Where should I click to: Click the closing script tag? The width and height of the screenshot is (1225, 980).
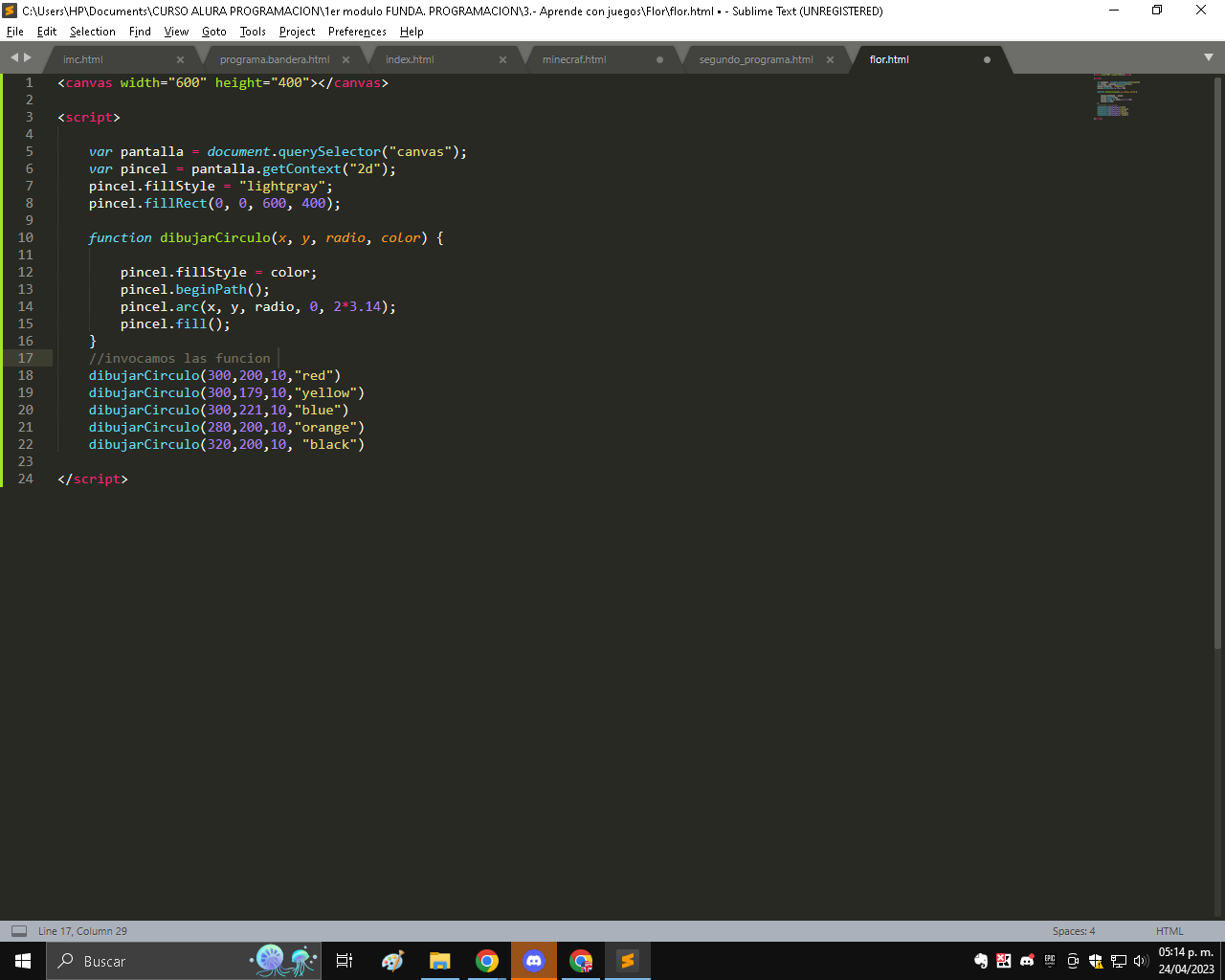tap(93, 479)
